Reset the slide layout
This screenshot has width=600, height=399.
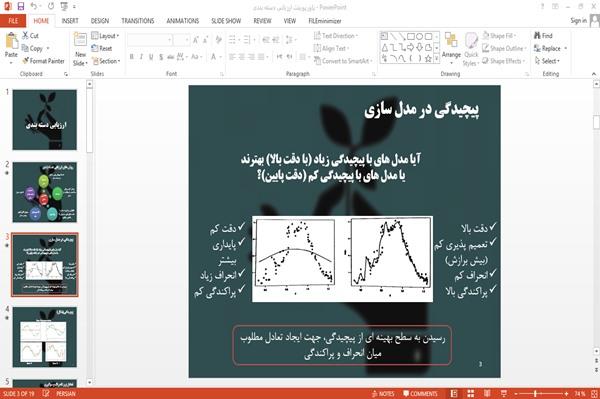click(102, 48)
